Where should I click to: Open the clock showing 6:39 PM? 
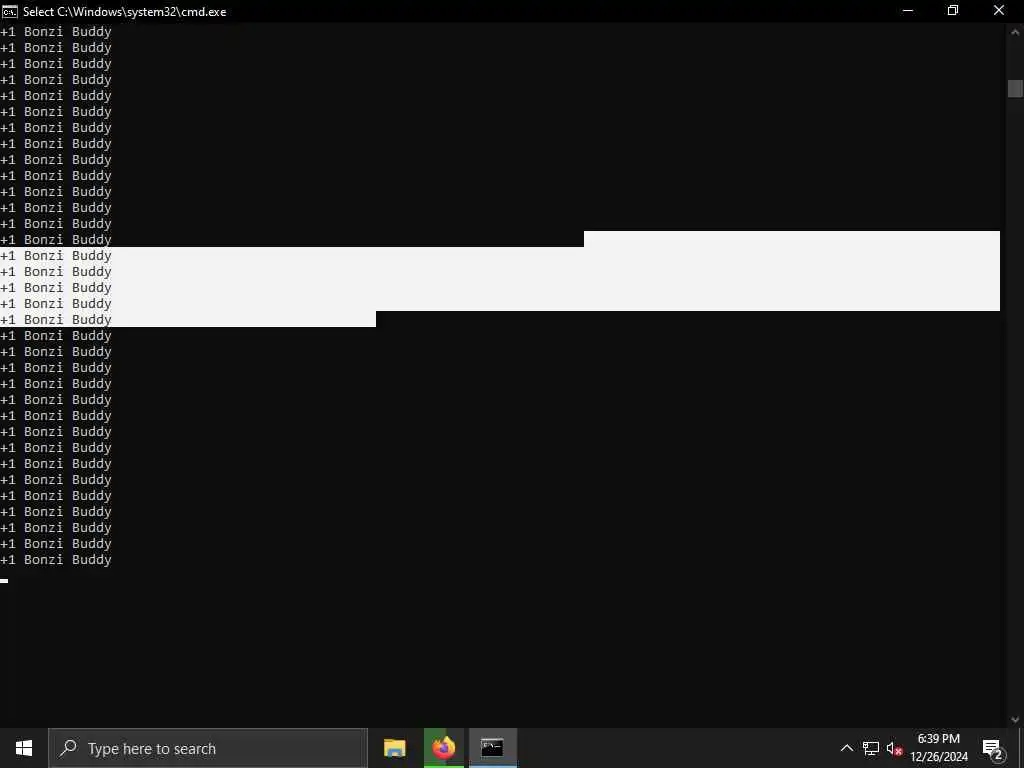(x=939, y=748)
